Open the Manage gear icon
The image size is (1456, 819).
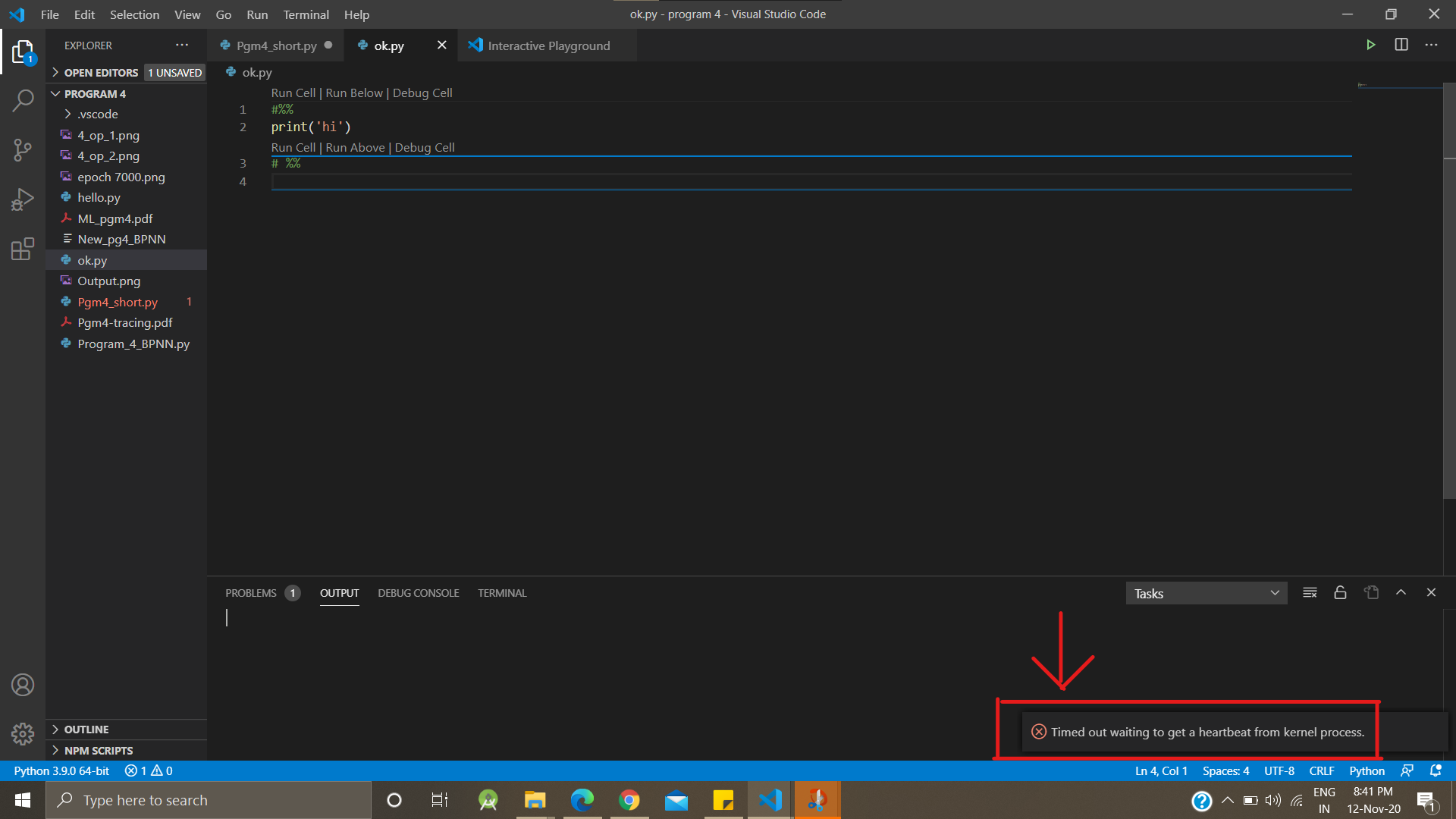coord(23,733)
